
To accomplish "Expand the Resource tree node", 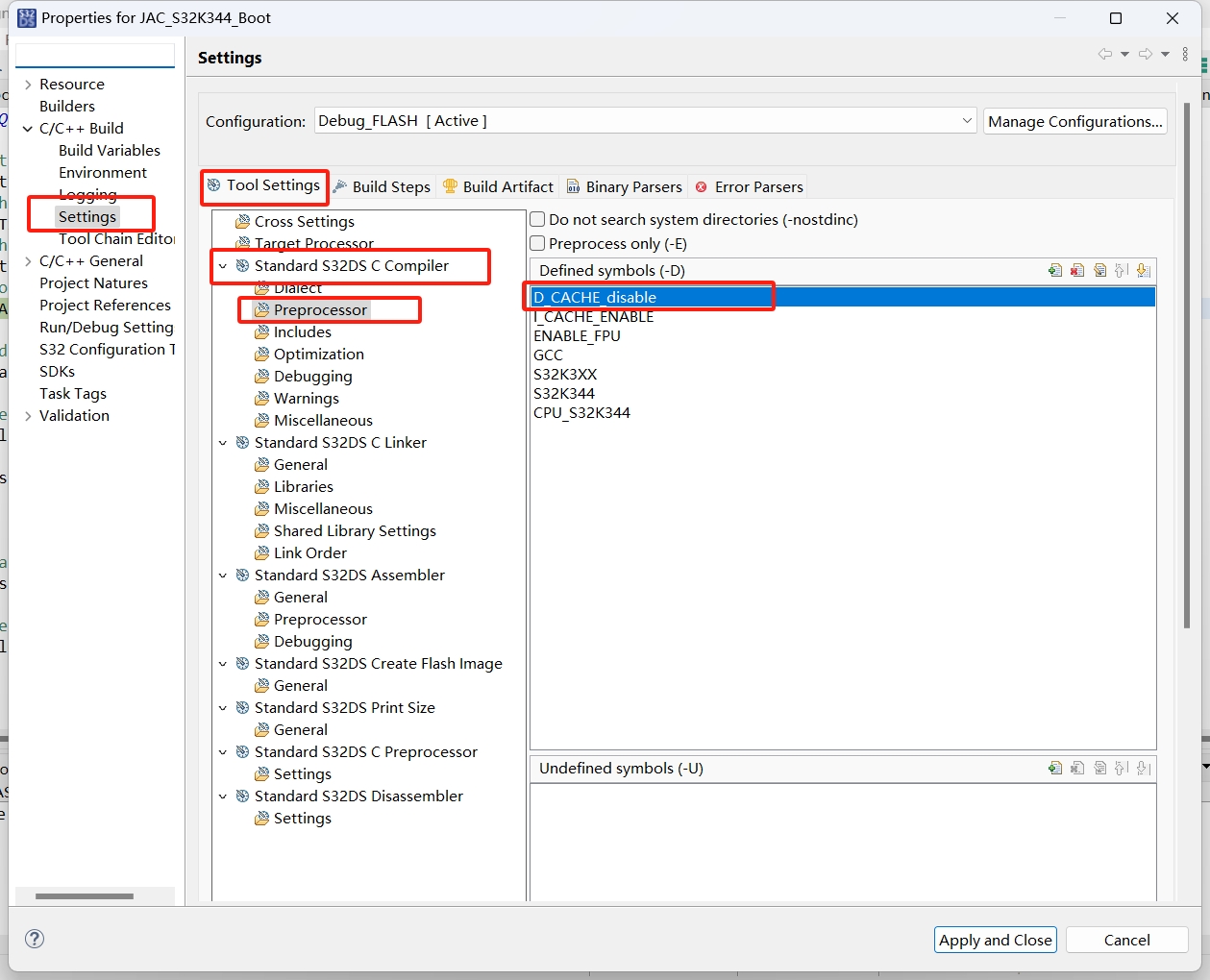I will pos(28,85).
